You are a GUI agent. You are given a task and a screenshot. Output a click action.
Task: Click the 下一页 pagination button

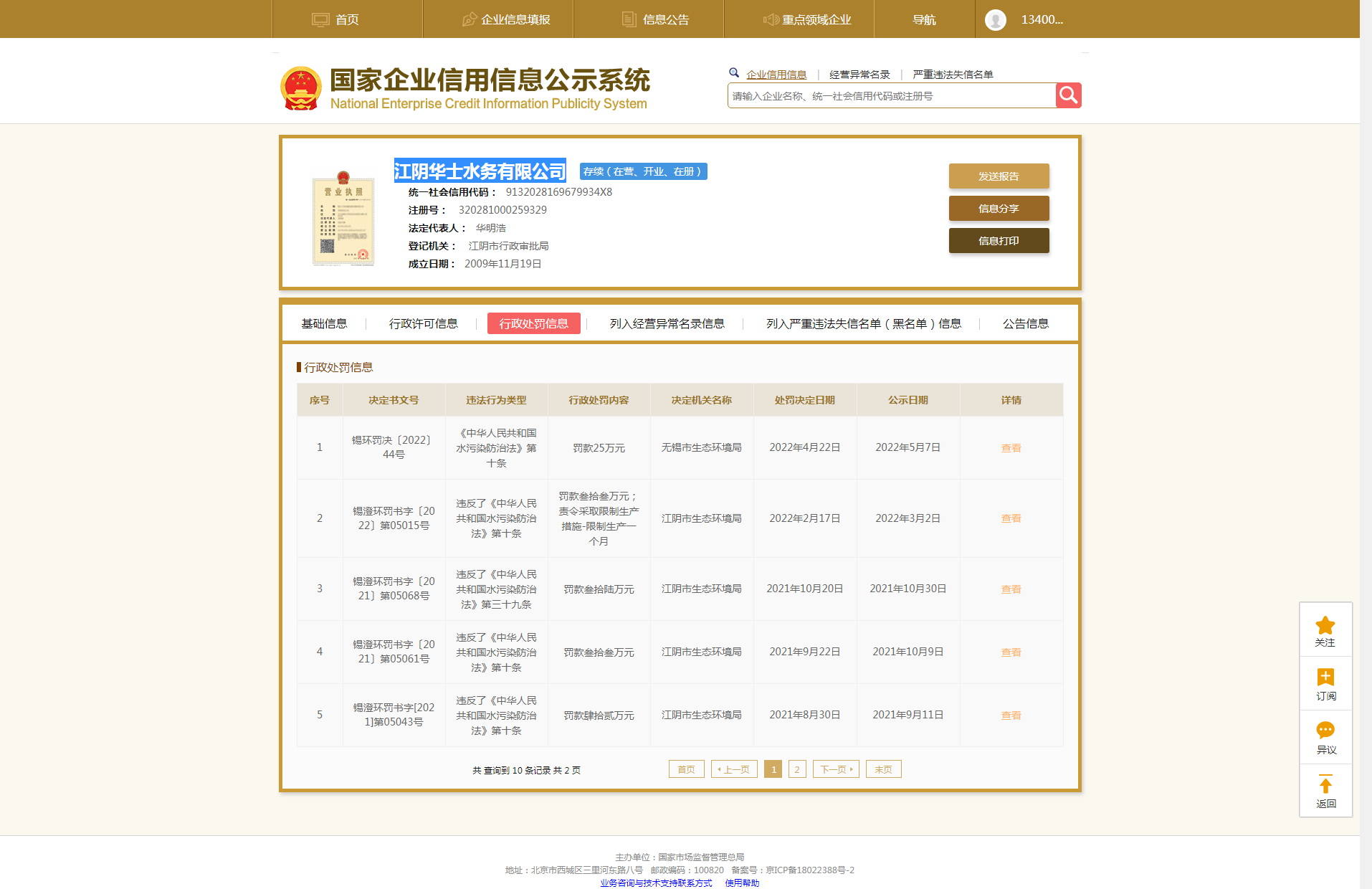[836, 769]
